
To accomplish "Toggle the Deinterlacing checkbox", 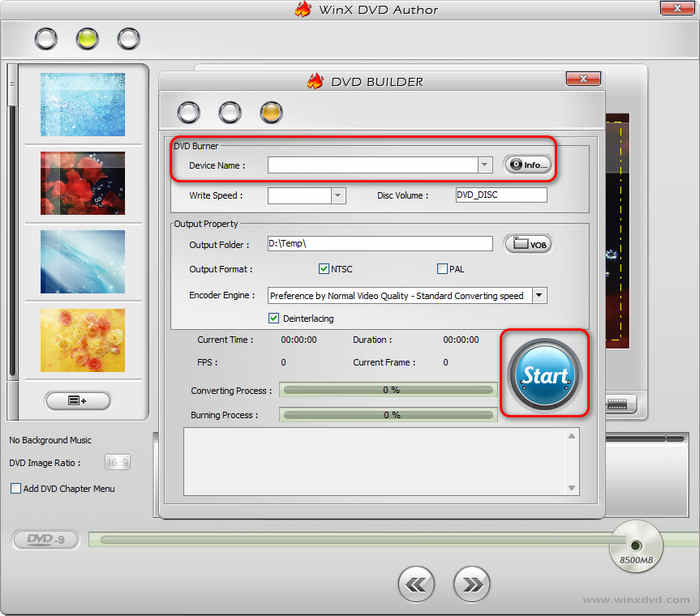I will [x=273, y=318].
